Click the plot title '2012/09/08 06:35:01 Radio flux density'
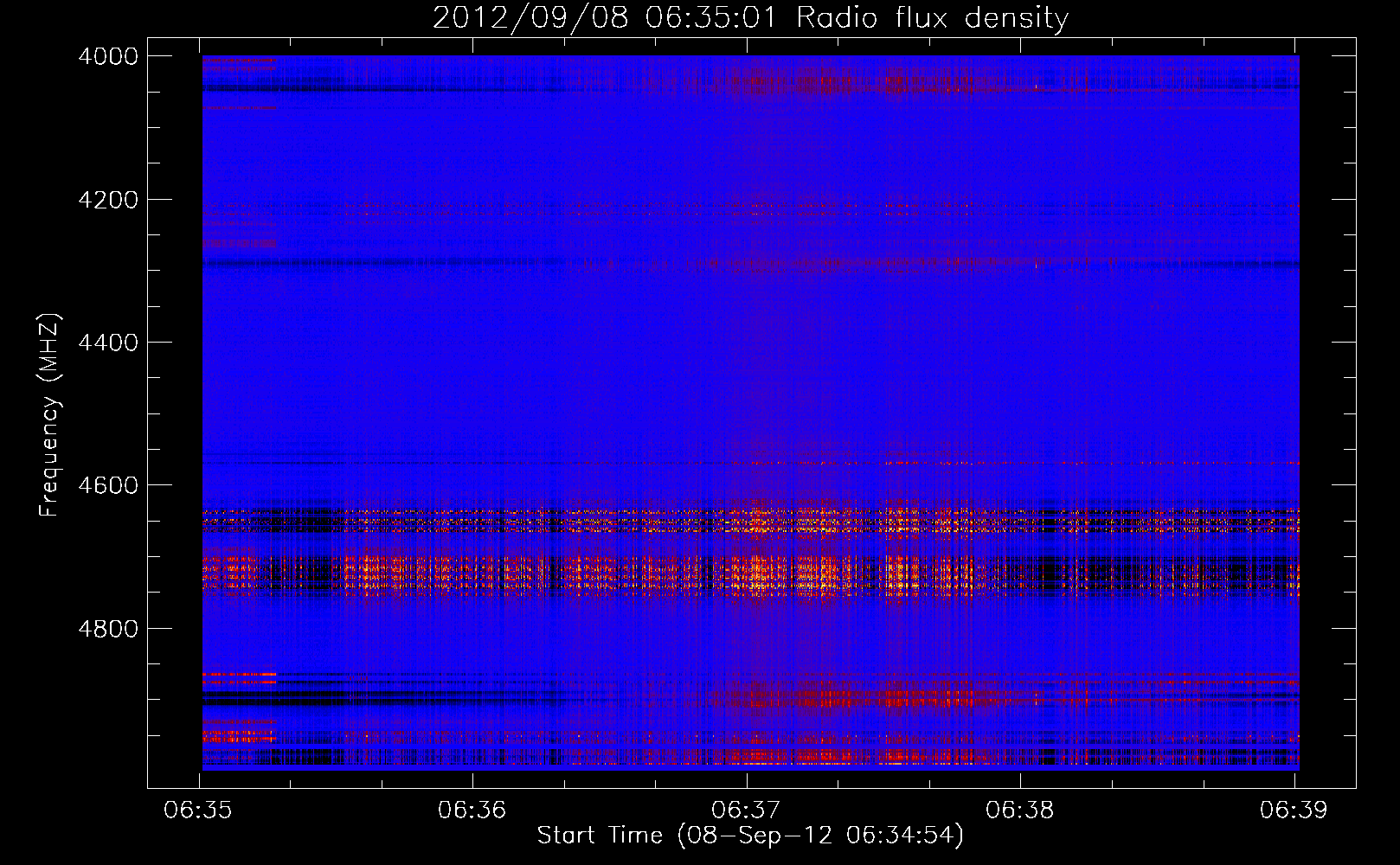1400x865 pixels. (750, 17)
